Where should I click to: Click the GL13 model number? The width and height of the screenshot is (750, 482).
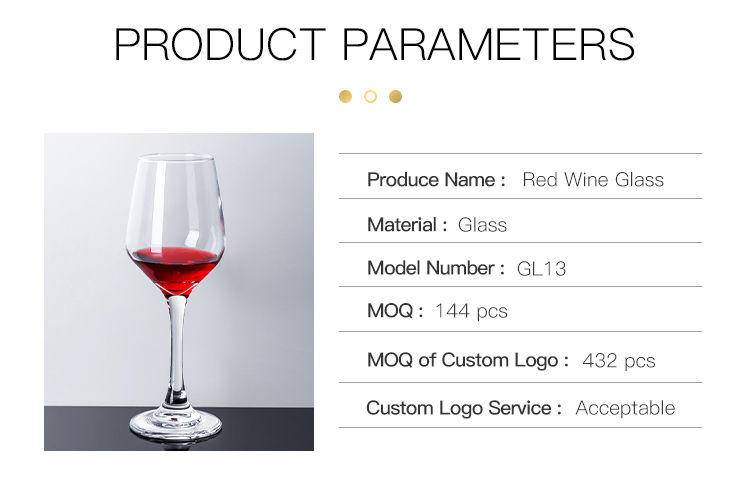pos(541,269)
